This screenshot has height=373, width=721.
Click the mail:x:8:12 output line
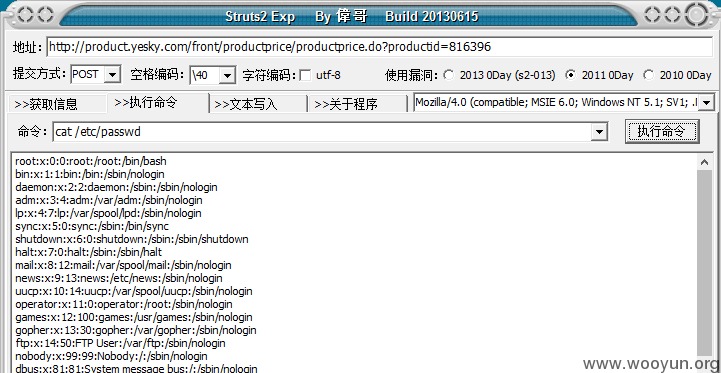(123, 265)
